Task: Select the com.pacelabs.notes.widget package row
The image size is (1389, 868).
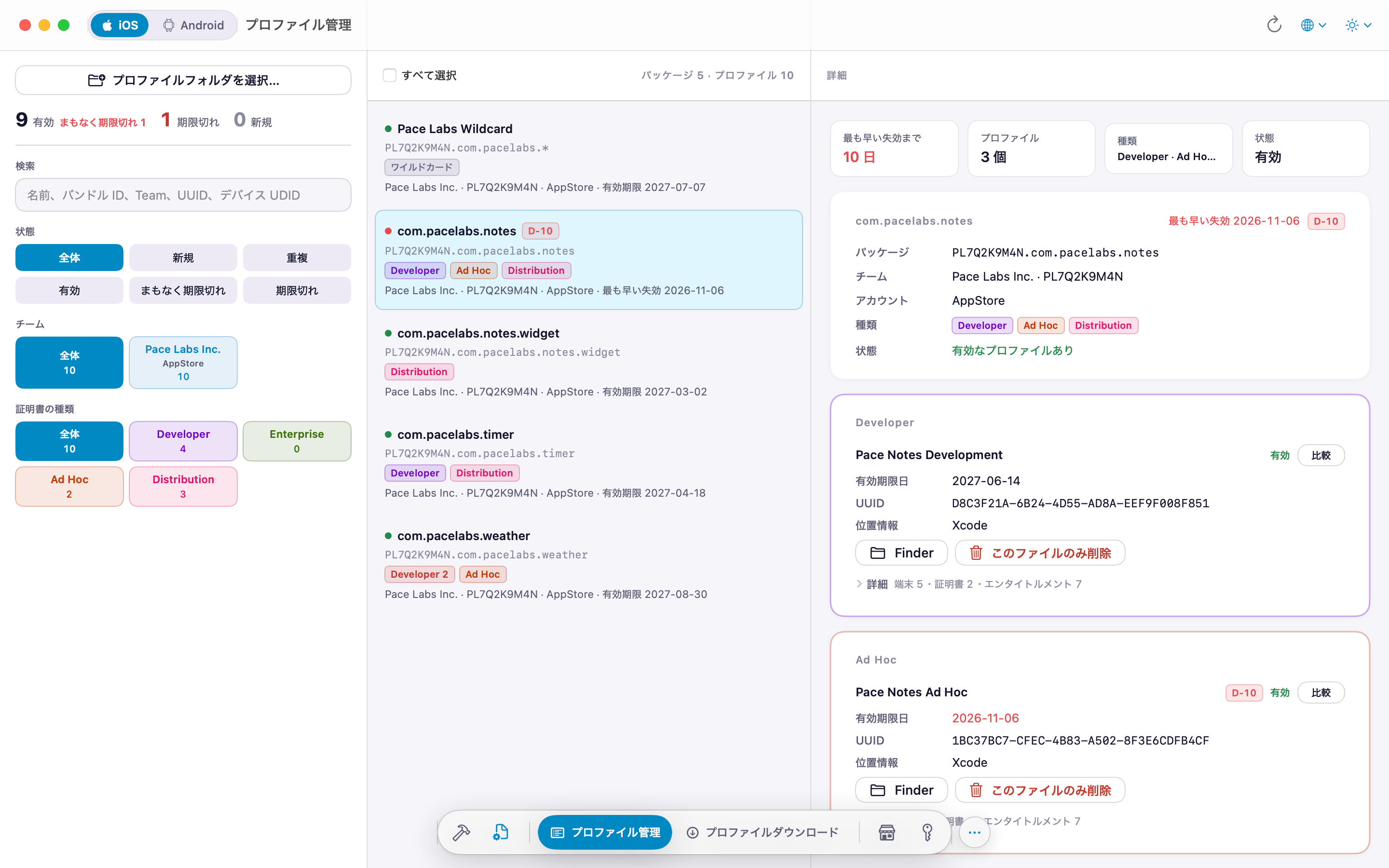Action: (x=588, y=362)
